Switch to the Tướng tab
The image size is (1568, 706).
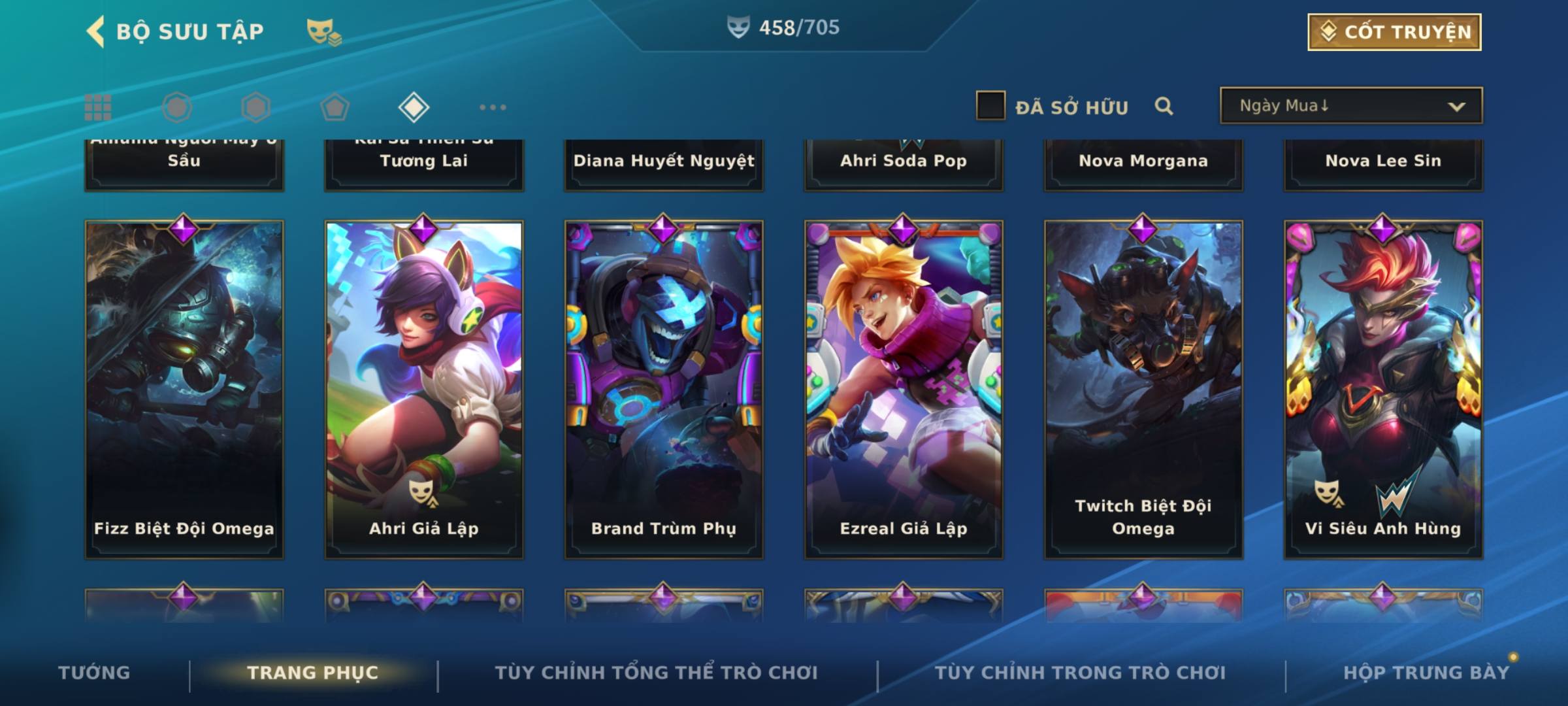click(x=94, y=673)
